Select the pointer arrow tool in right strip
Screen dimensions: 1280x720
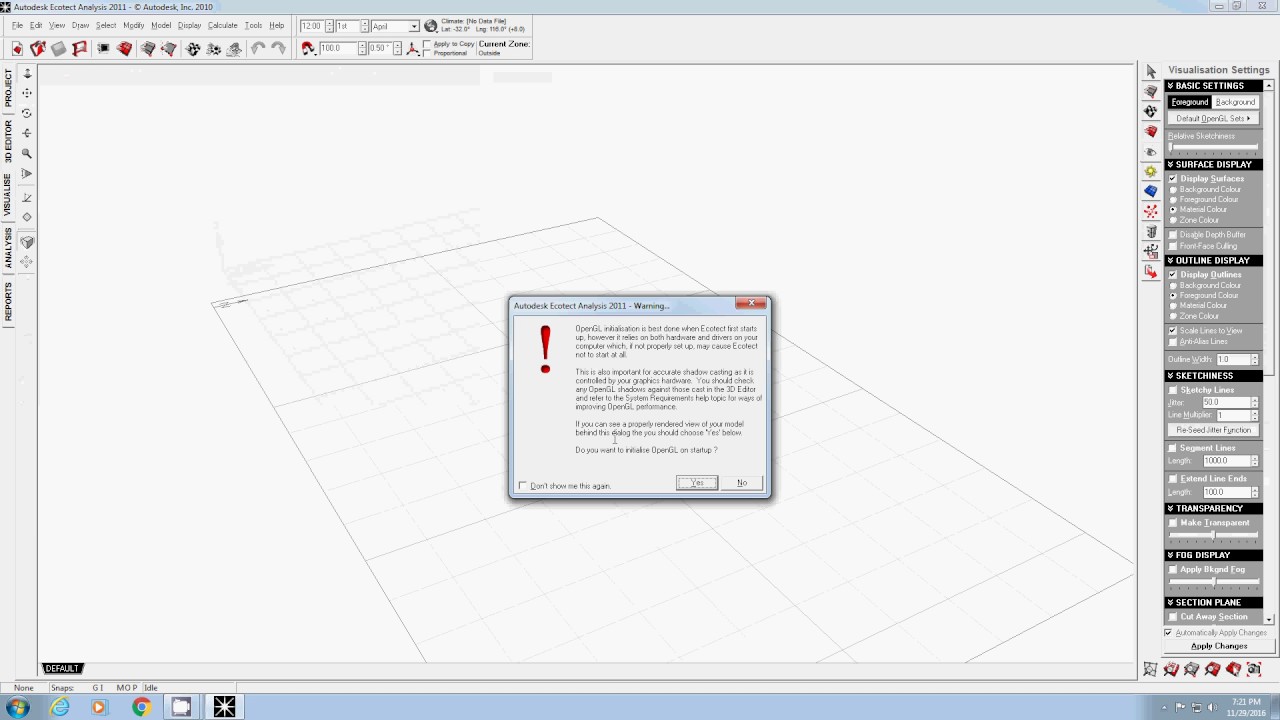1151,71
